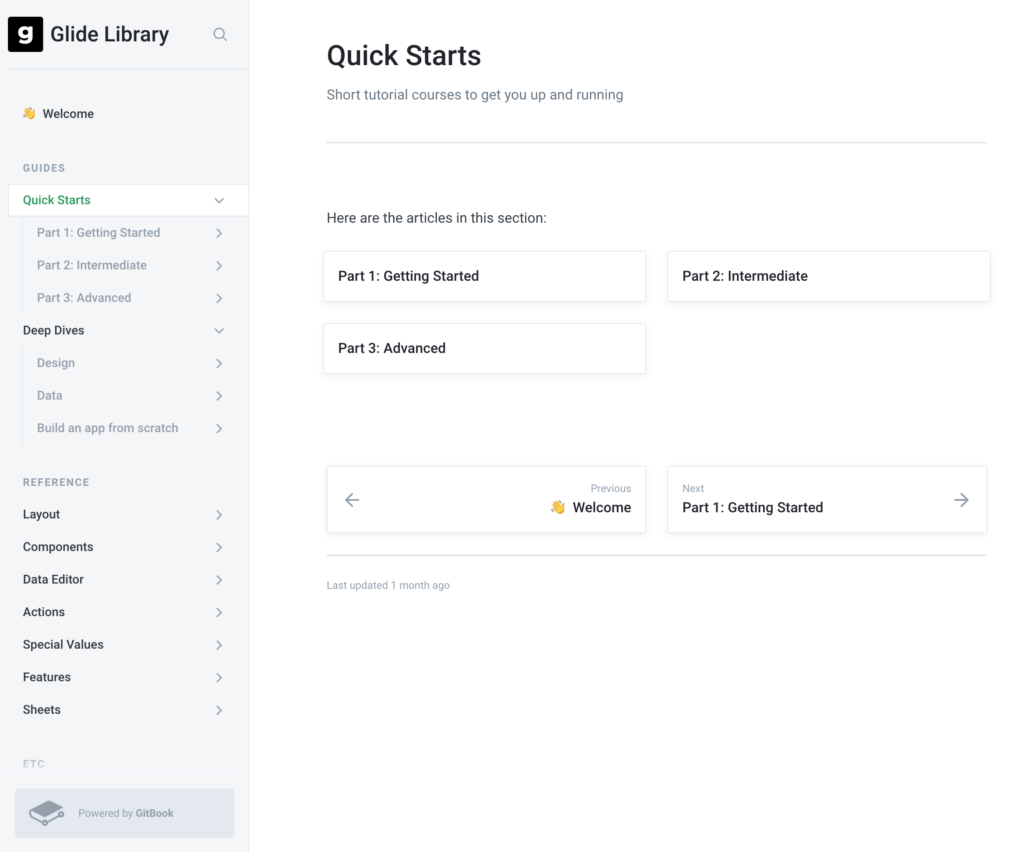Click the left arrow in Previous card
Image resolution: width=1024 pixels, height=852 pixels.
click(352, 500)
